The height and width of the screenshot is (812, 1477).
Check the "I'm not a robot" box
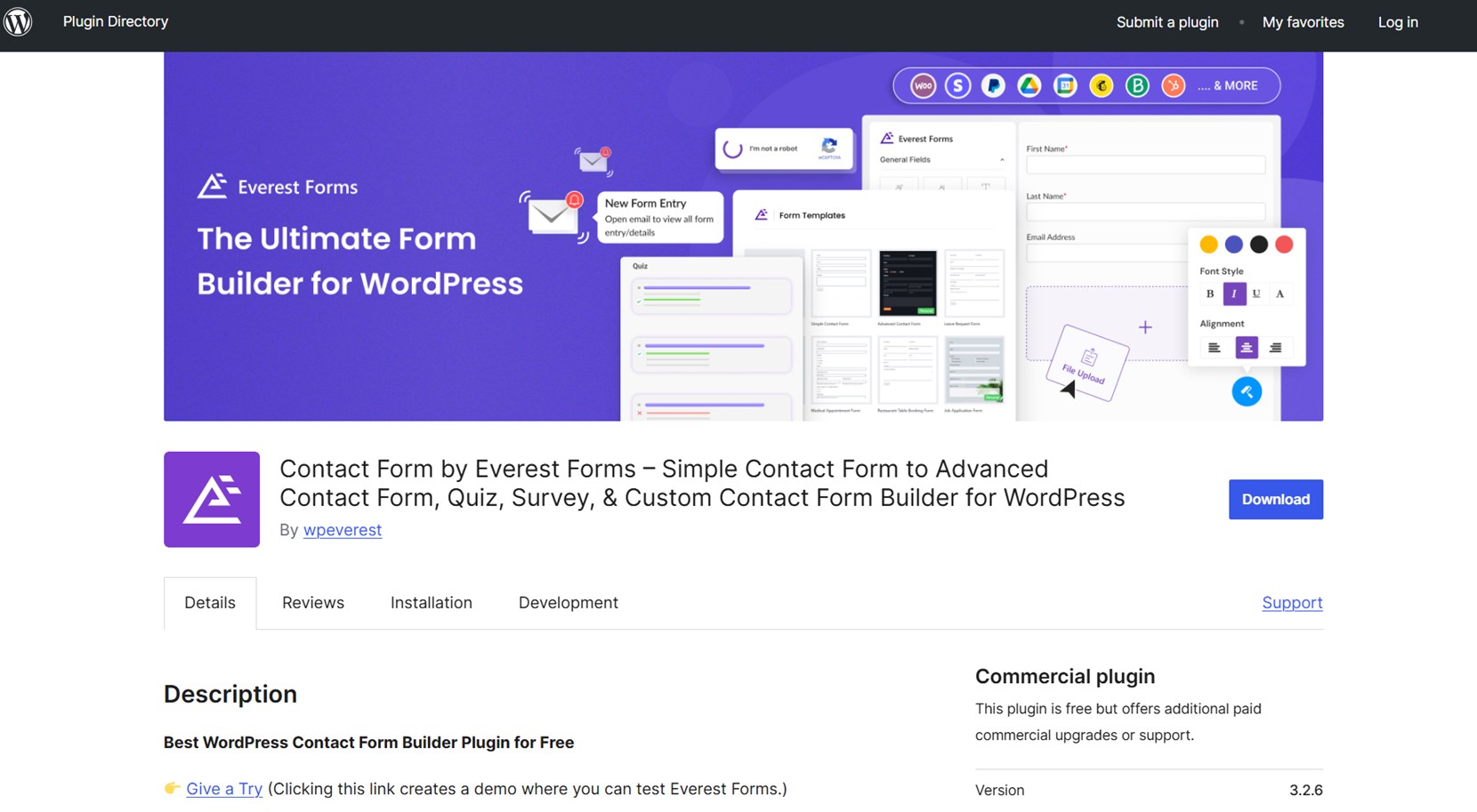(x=730, y=149)
